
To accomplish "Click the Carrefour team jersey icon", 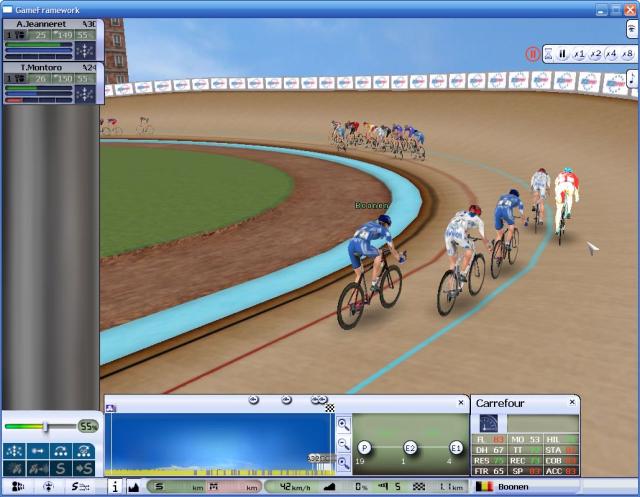I will coord(488,423).
